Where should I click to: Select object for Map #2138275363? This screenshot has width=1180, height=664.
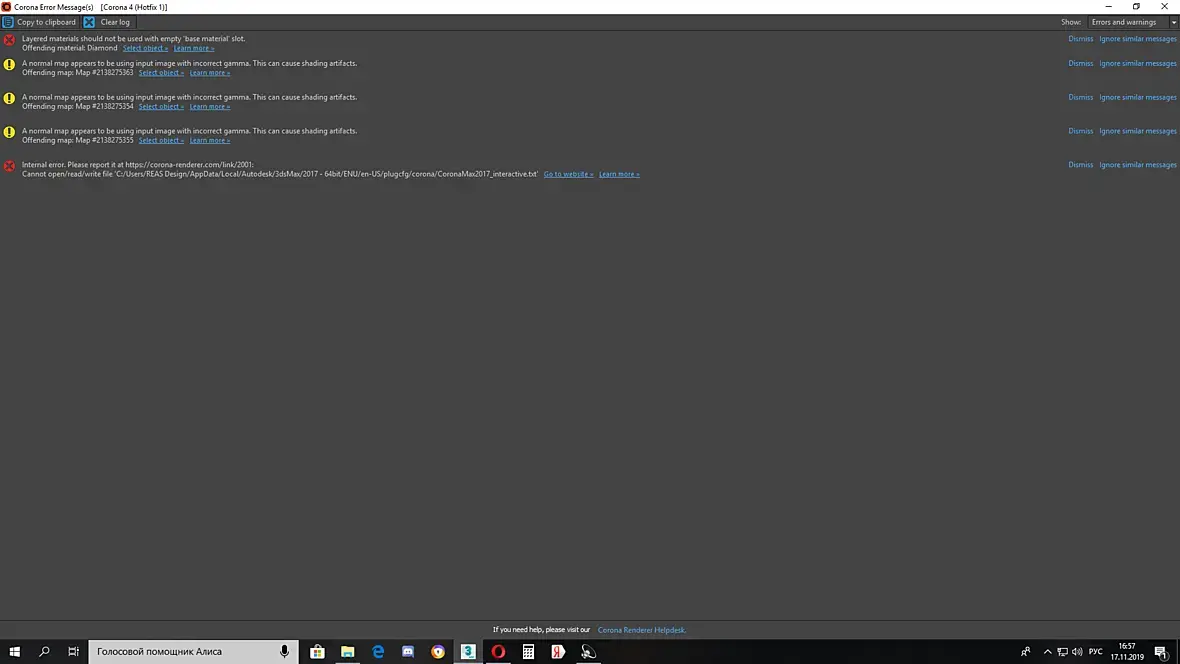coord(161,73)
